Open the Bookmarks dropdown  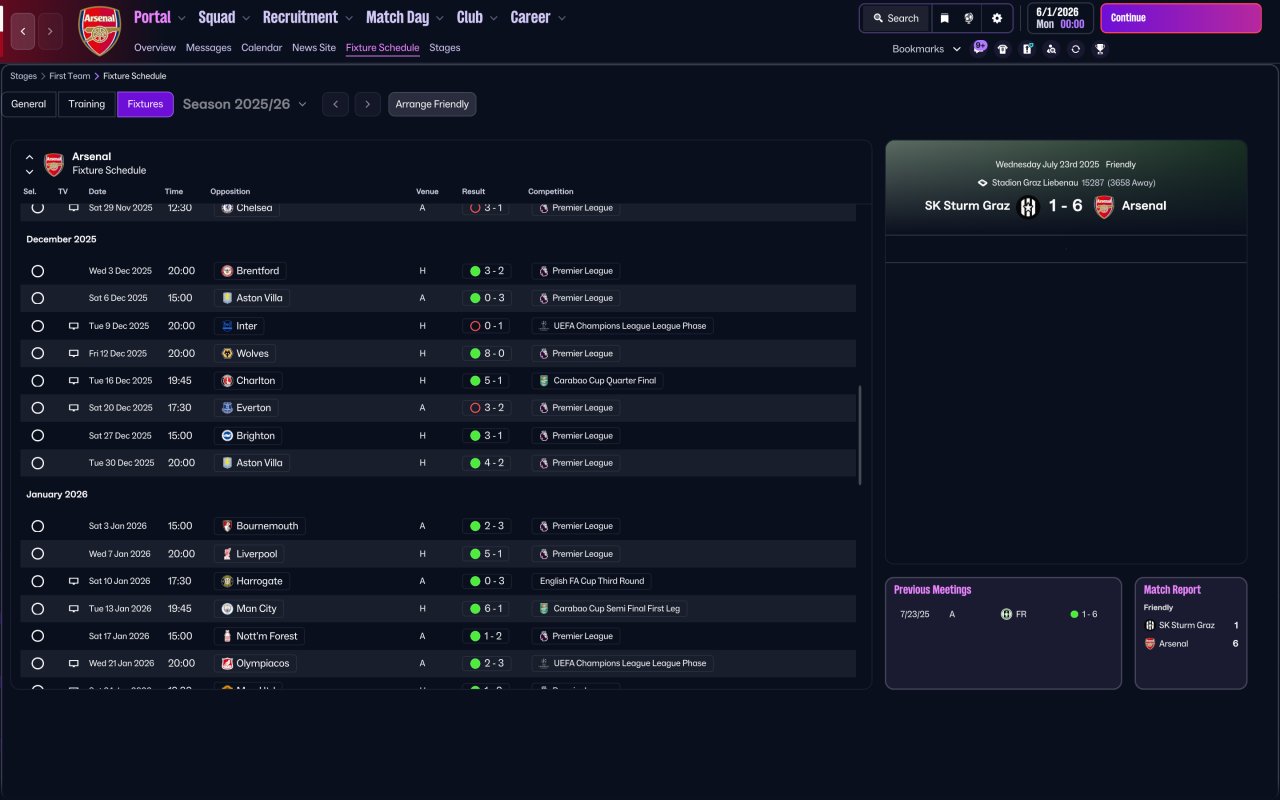[x=926, y=49]
